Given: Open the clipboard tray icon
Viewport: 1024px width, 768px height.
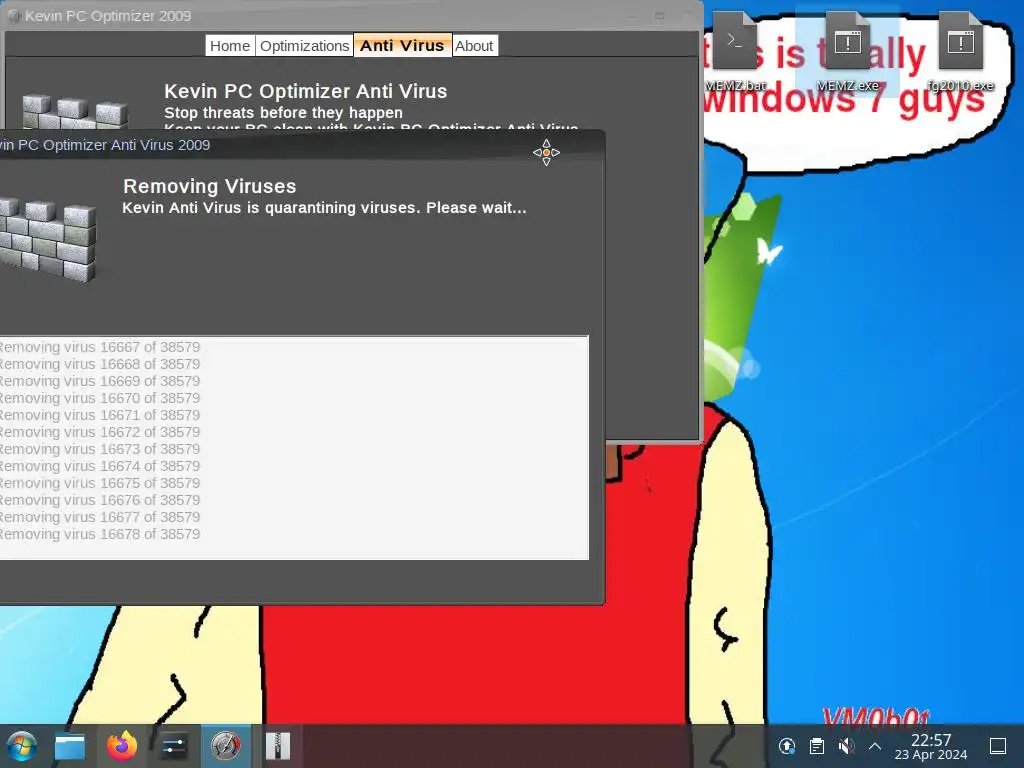Looking at the screenshot, I should 817,746.
